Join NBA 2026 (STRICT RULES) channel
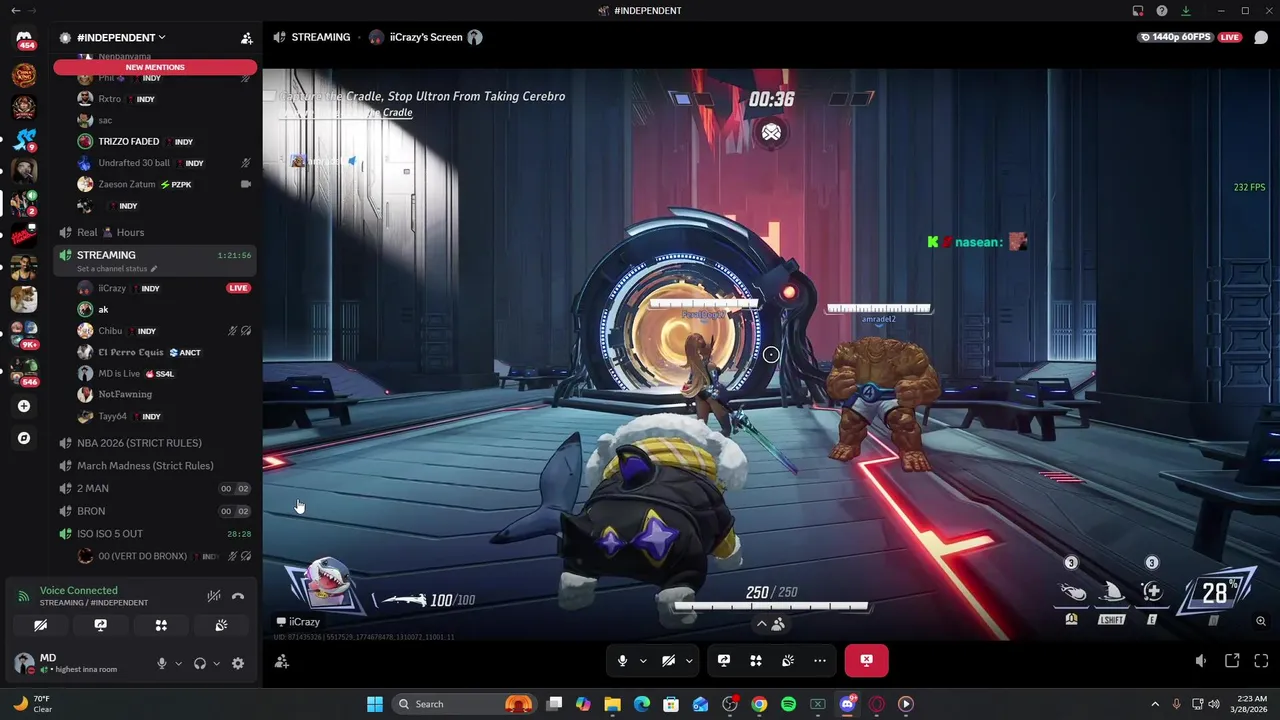This screenshot has width=1280, height=720. (x=155, y=443)
